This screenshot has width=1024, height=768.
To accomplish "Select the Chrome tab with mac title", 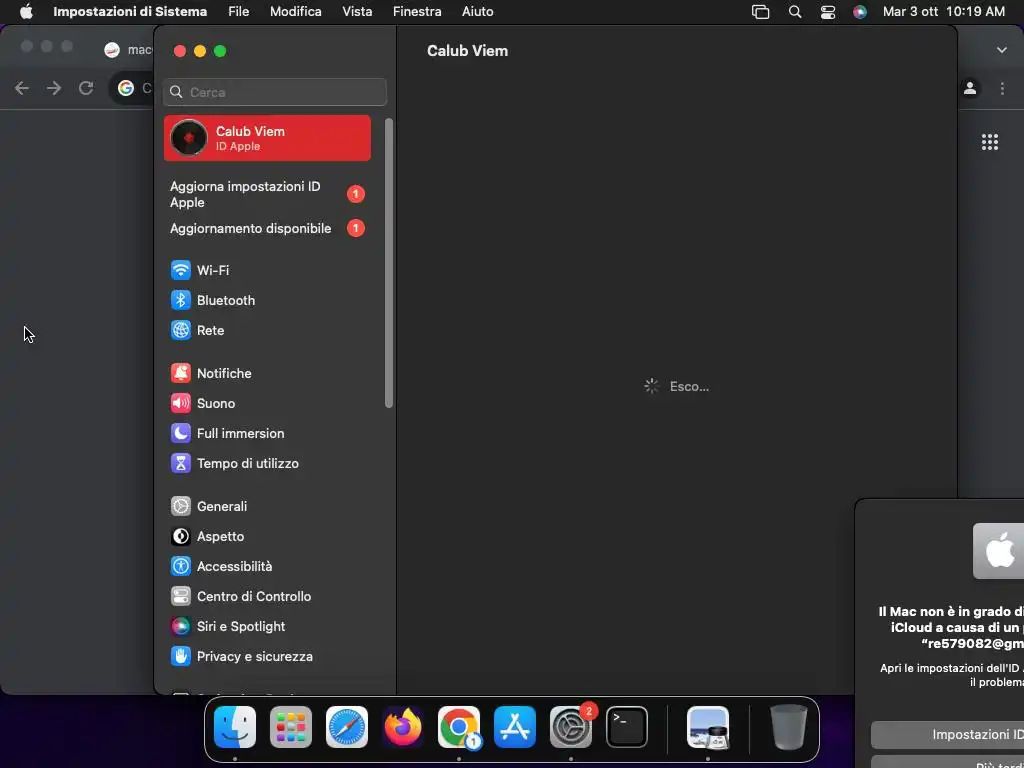I will (129, 50).
